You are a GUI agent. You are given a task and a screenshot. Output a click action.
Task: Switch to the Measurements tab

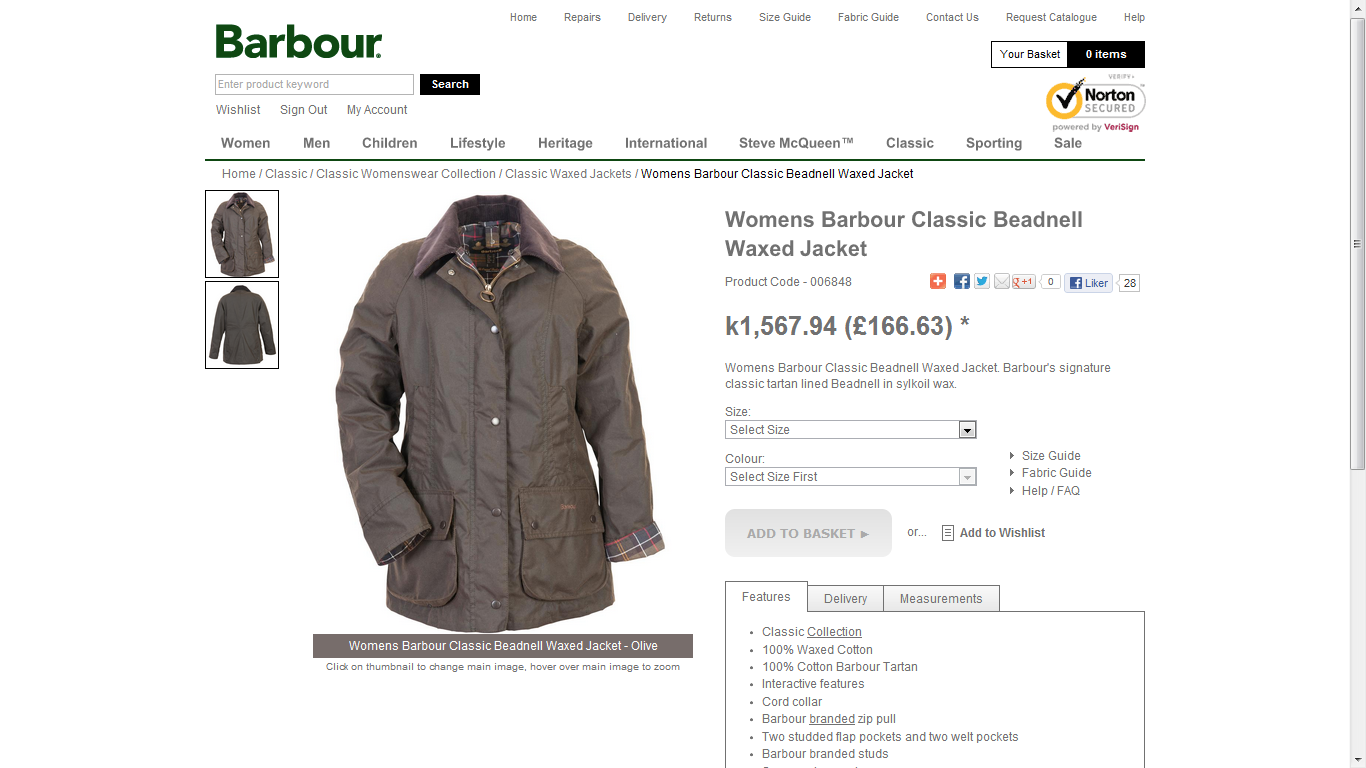point(941,599)
